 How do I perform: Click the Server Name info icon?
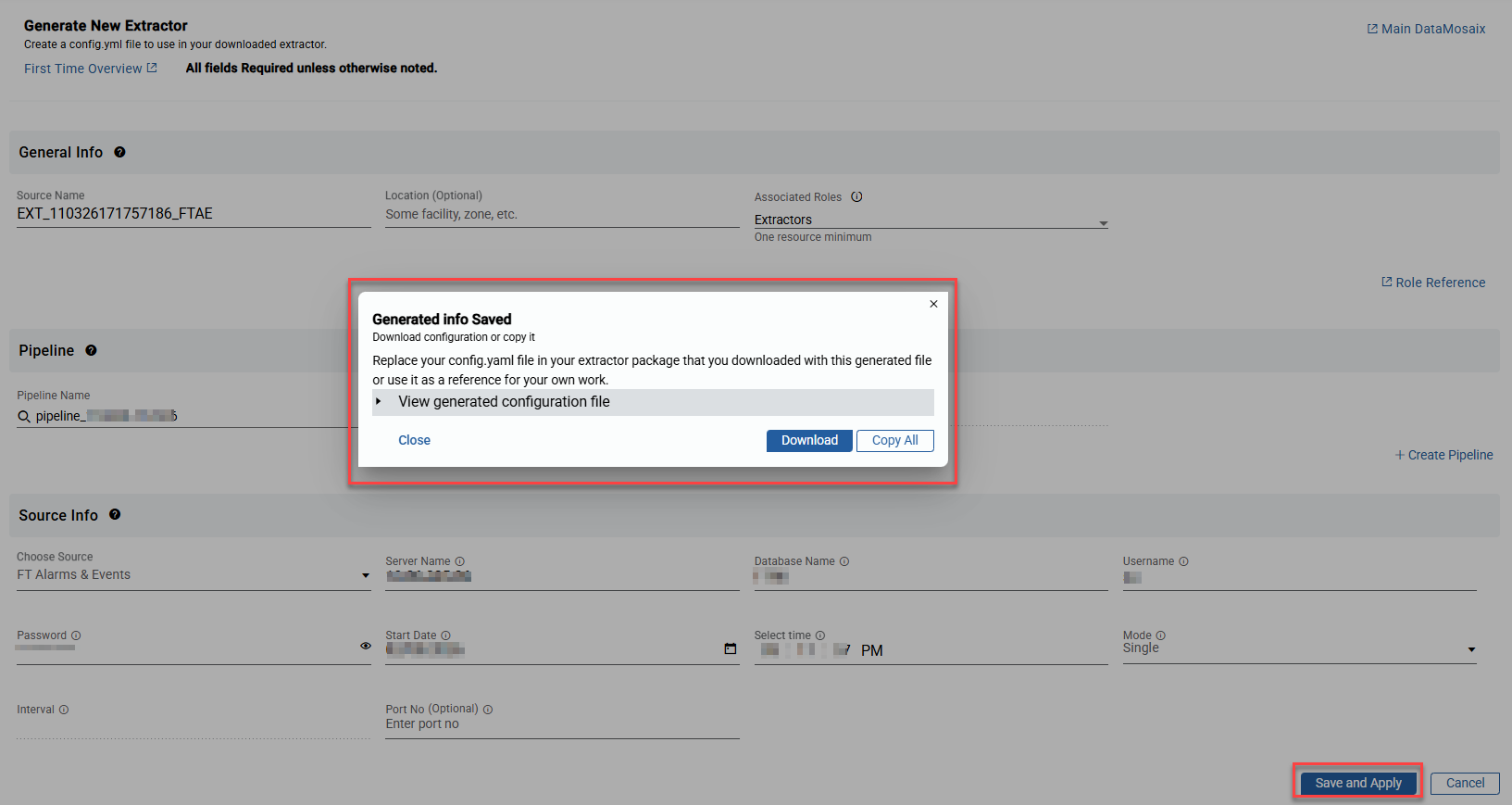(460, 561)
